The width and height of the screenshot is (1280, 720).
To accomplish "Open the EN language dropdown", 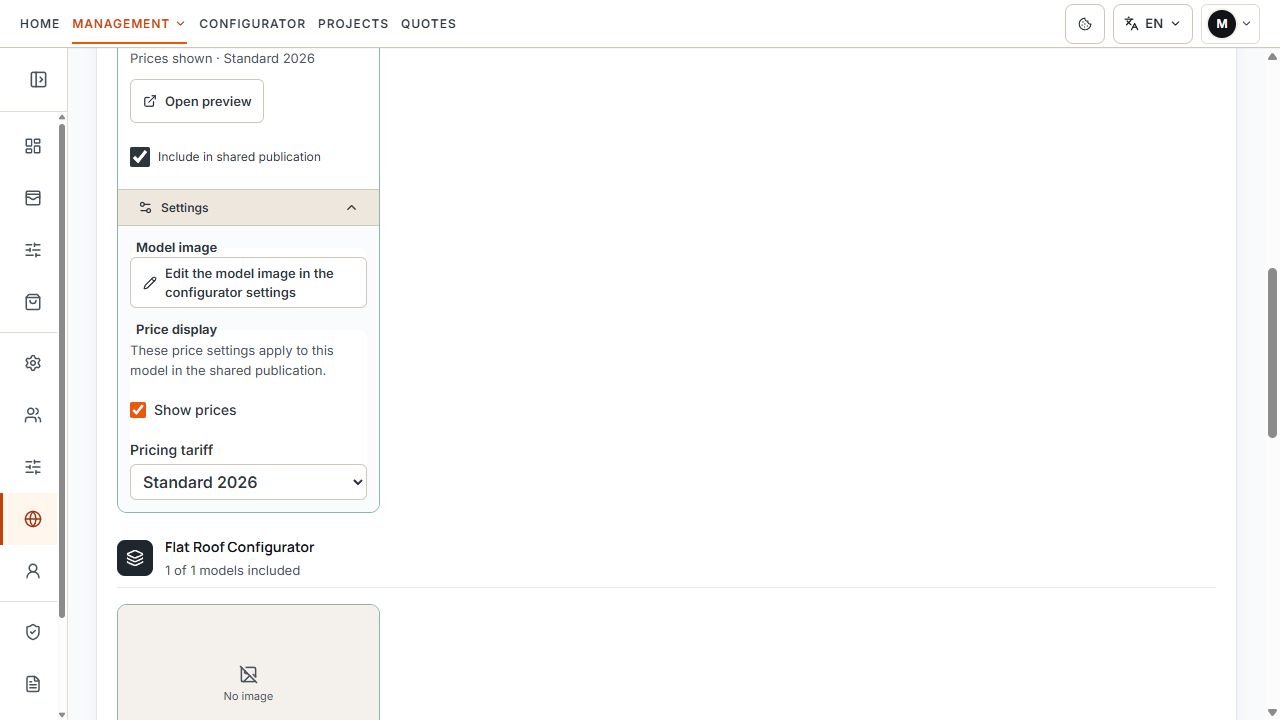I will [x=1152, y=24].
